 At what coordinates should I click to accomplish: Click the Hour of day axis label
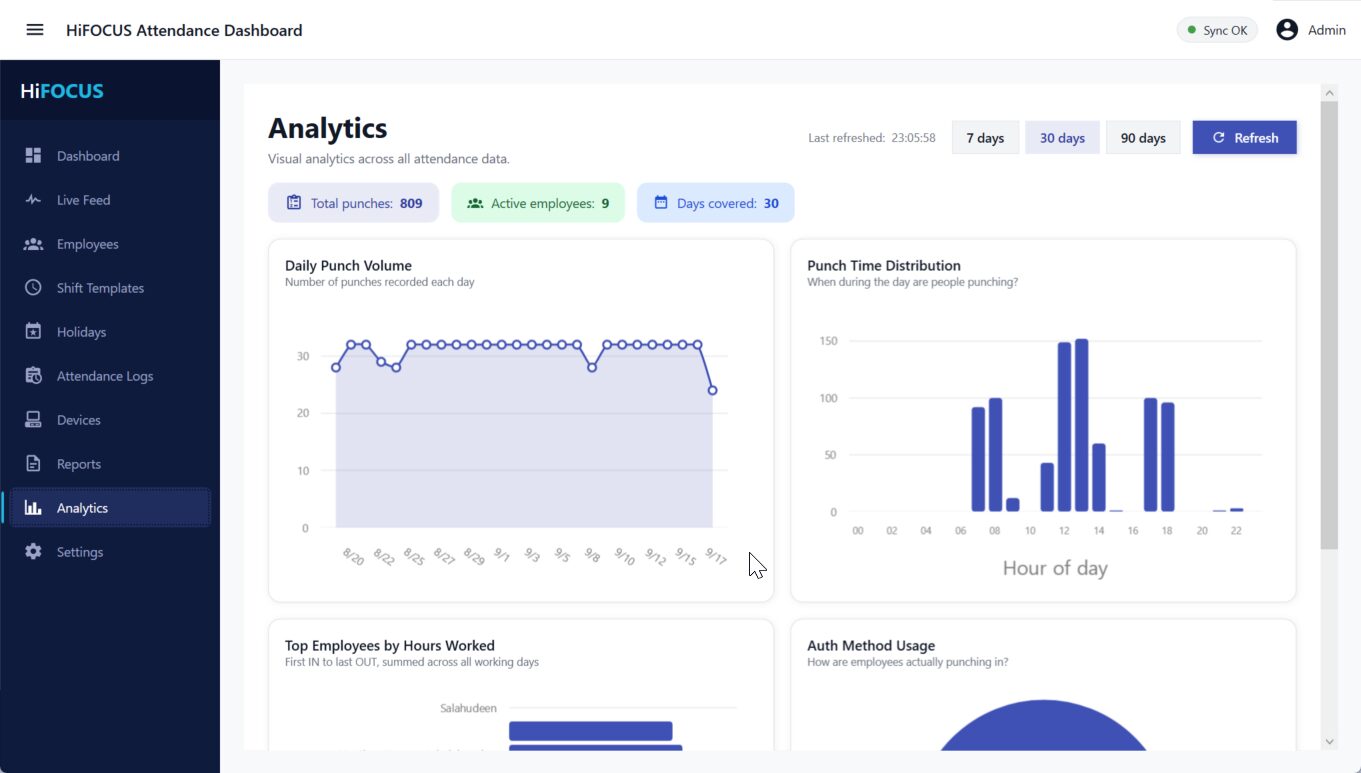point(1055,568)
